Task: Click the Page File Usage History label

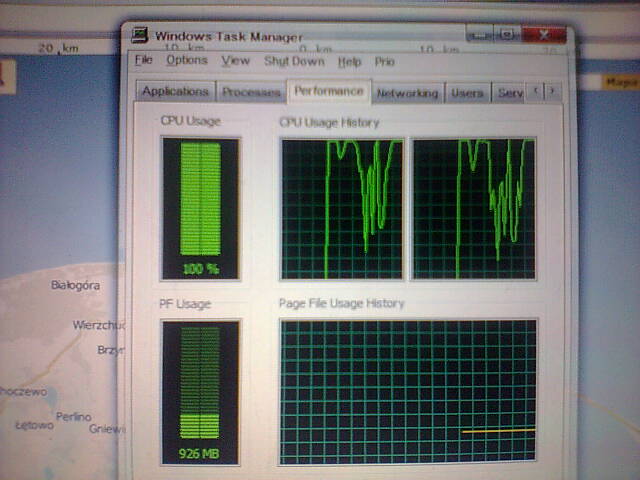Action: [x=341, y=303]
